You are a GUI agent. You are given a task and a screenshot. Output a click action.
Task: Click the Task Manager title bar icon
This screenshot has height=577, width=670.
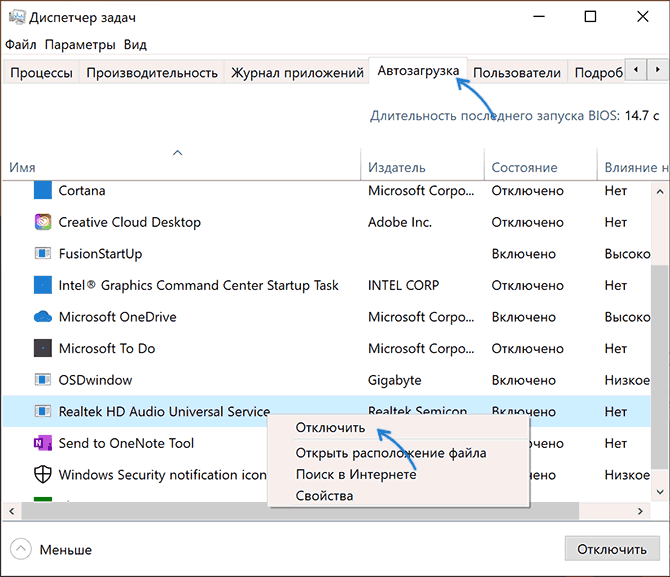point(17,17)
